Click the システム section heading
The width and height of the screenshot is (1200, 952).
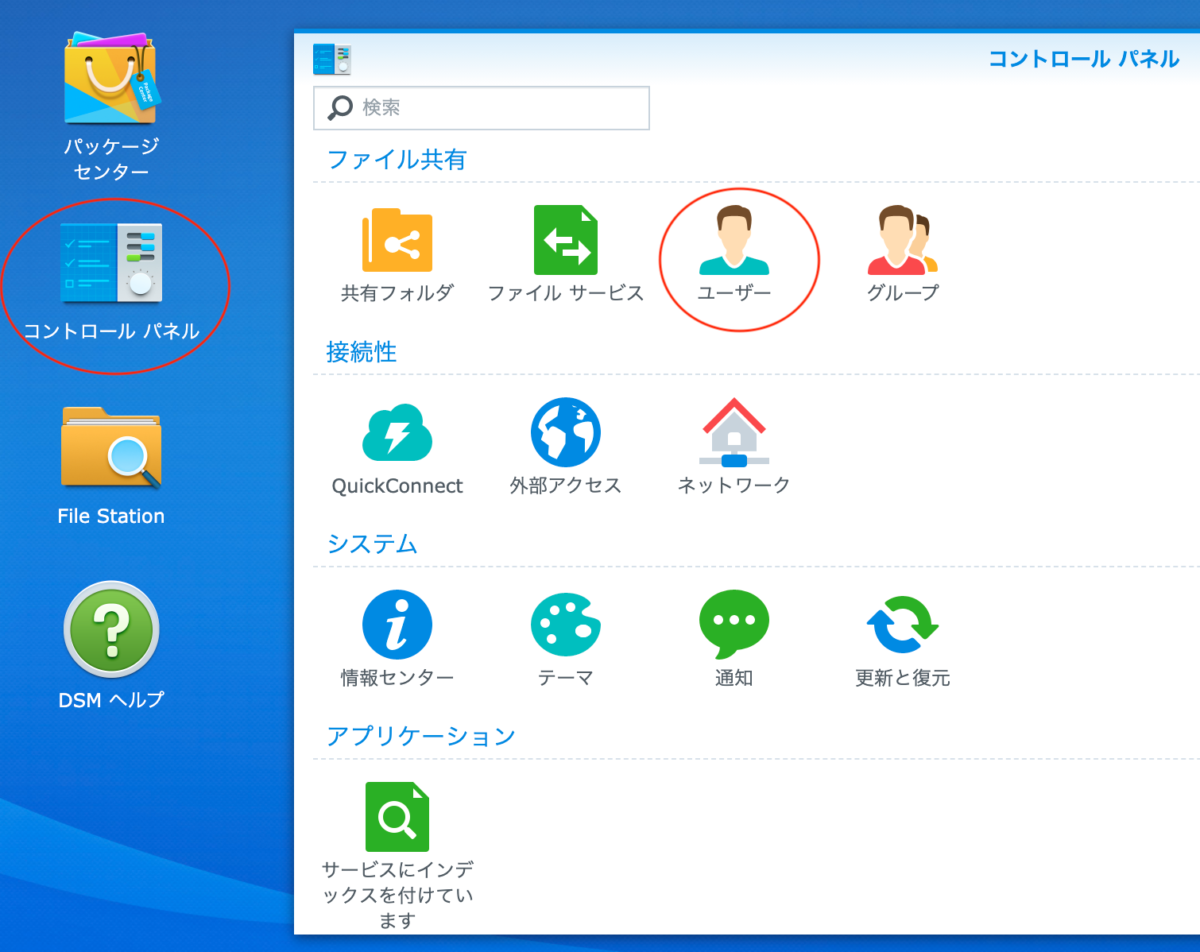[x=373, y=543]
